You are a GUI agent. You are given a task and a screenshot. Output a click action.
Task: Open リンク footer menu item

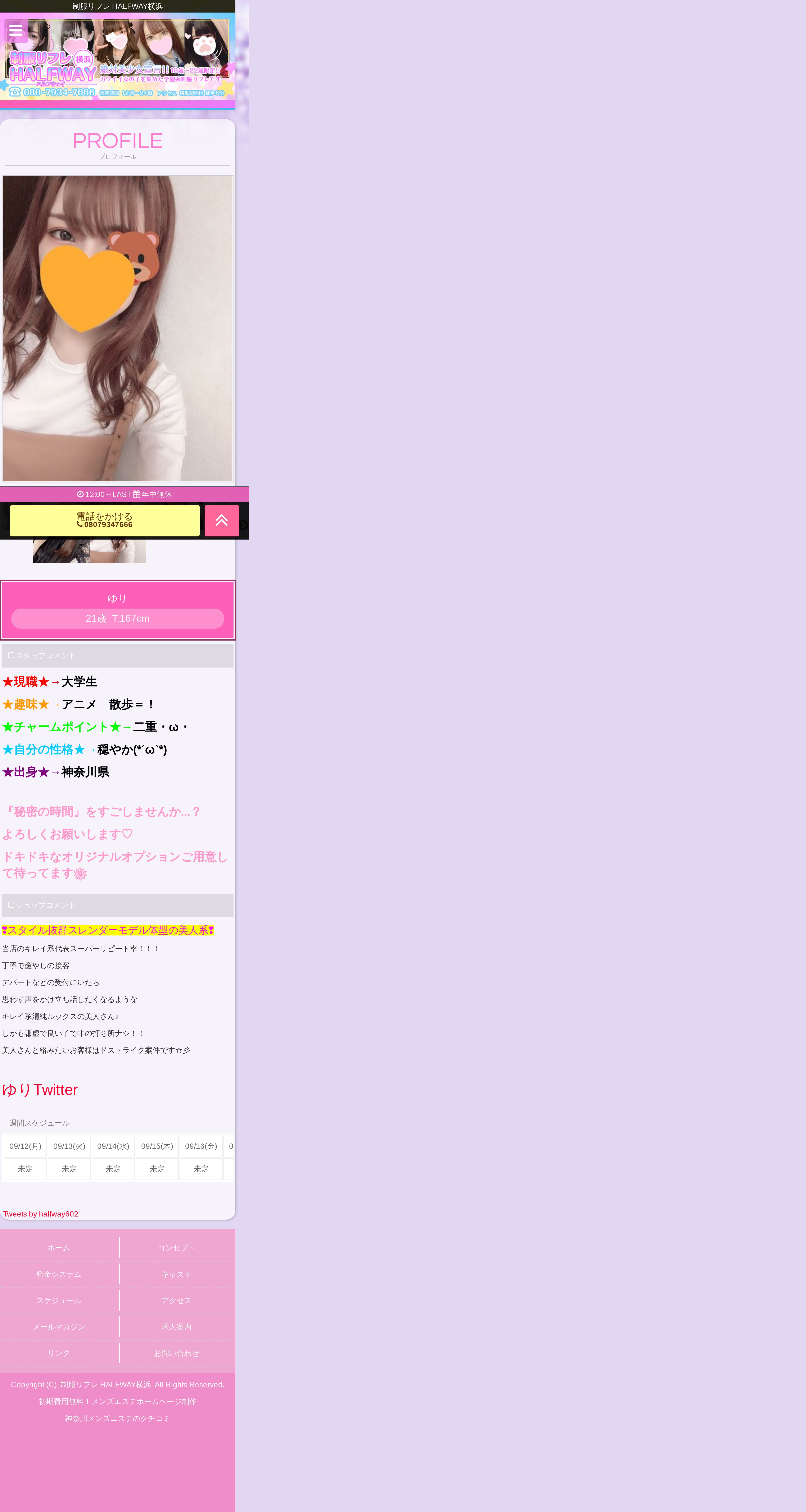59,1353
